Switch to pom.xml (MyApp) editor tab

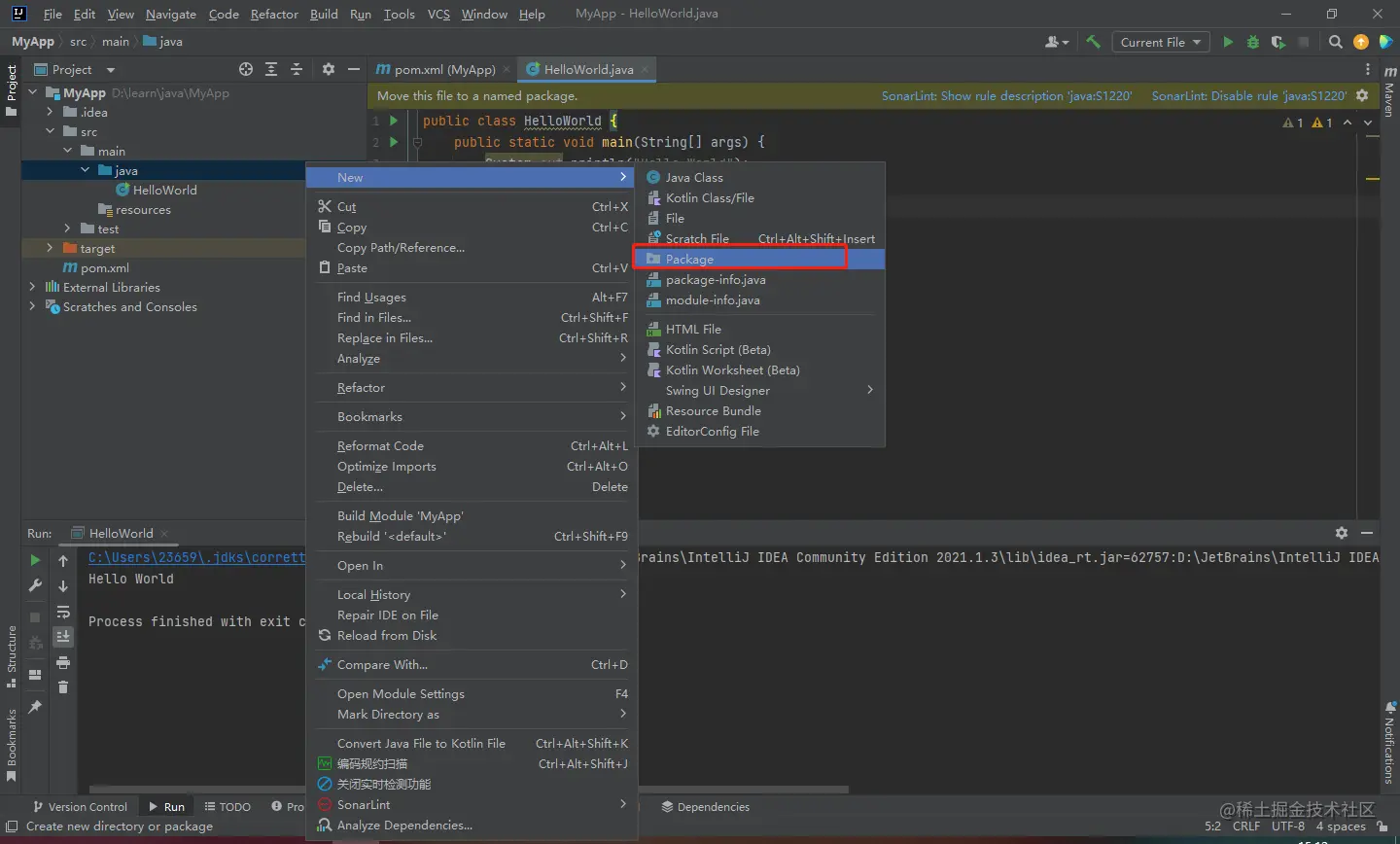[x=443, y=69]
